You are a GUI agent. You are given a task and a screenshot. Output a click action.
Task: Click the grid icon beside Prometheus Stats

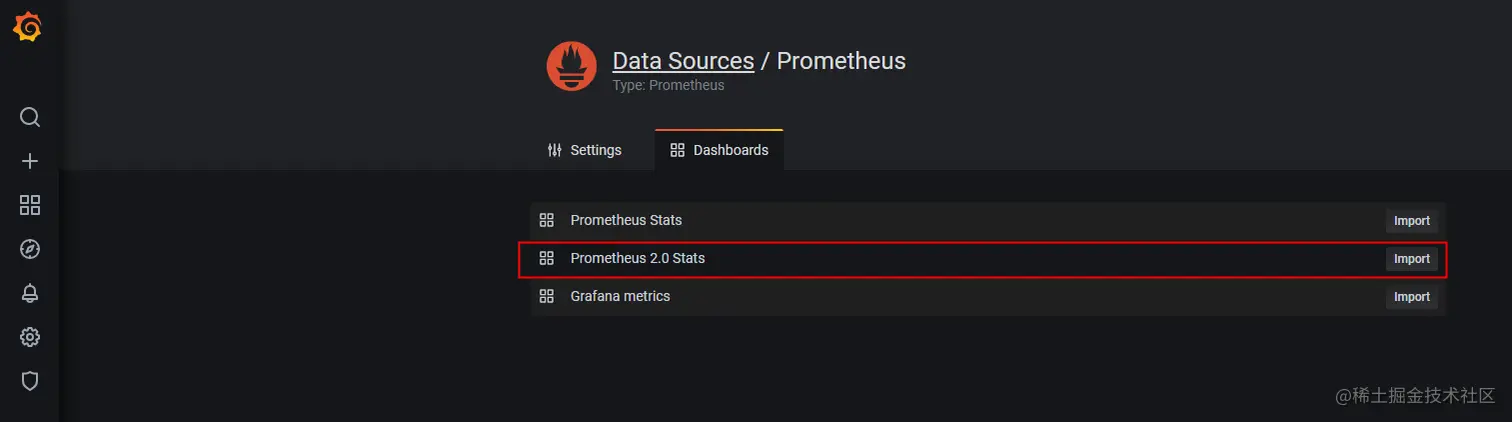pos(546,220)
